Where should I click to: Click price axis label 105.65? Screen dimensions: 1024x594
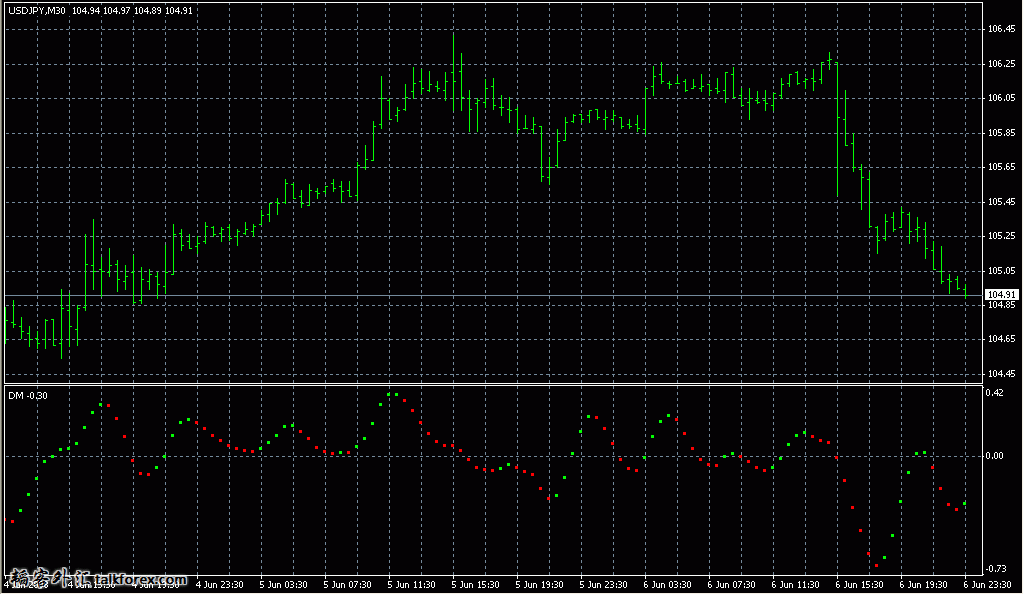[x=1001, y=167]
